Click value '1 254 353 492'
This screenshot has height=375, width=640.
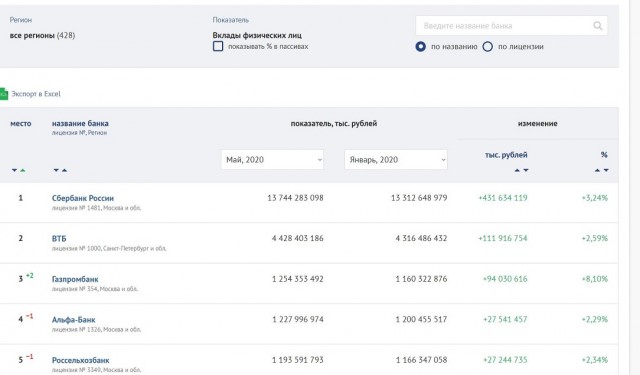coord(298,279)
